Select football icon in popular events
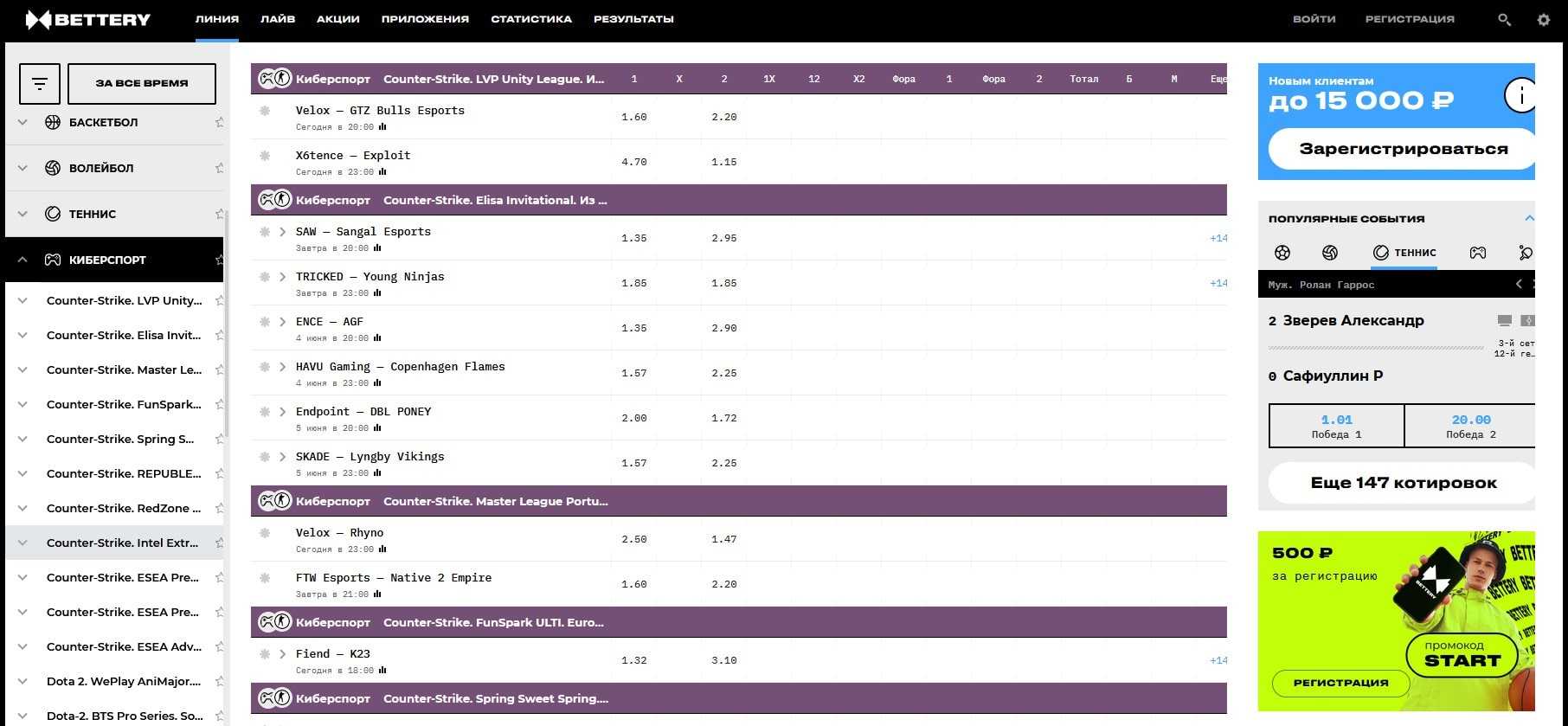This screenshot has height=726, width=1568. pyautogui.click(x=1282, y=253)
